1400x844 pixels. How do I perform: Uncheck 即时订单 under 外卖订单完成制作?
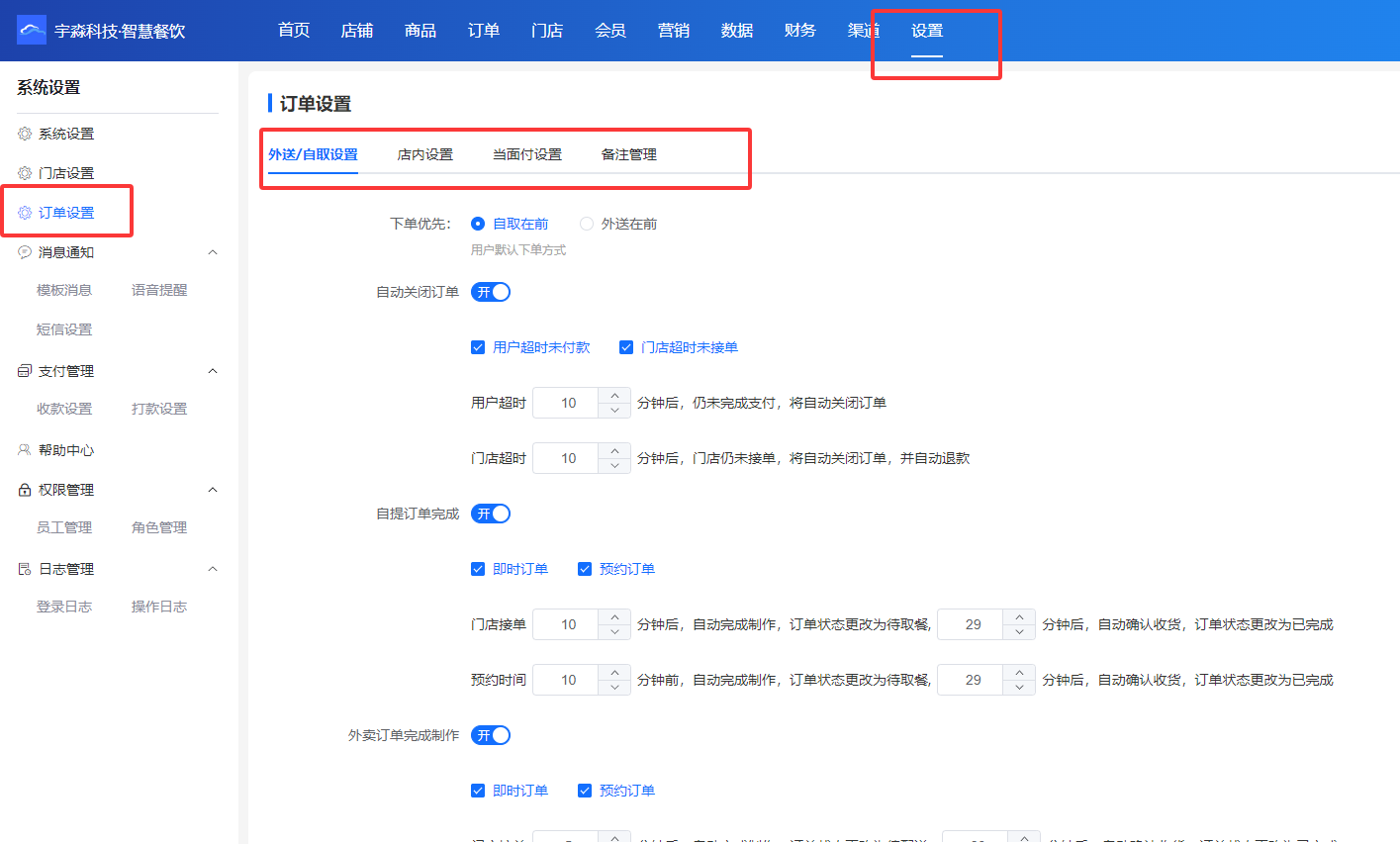(478, 791)
